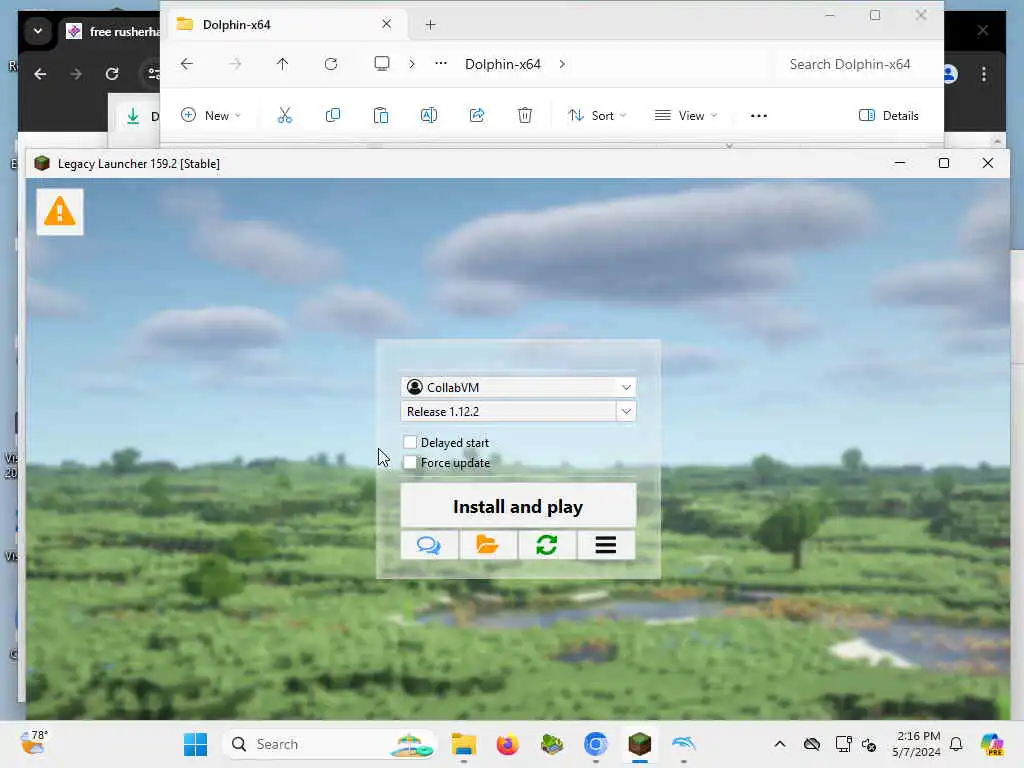Click the orange warning triangle icon
The width and height of the screenshot is (1024, 768).
coord(59,212)
